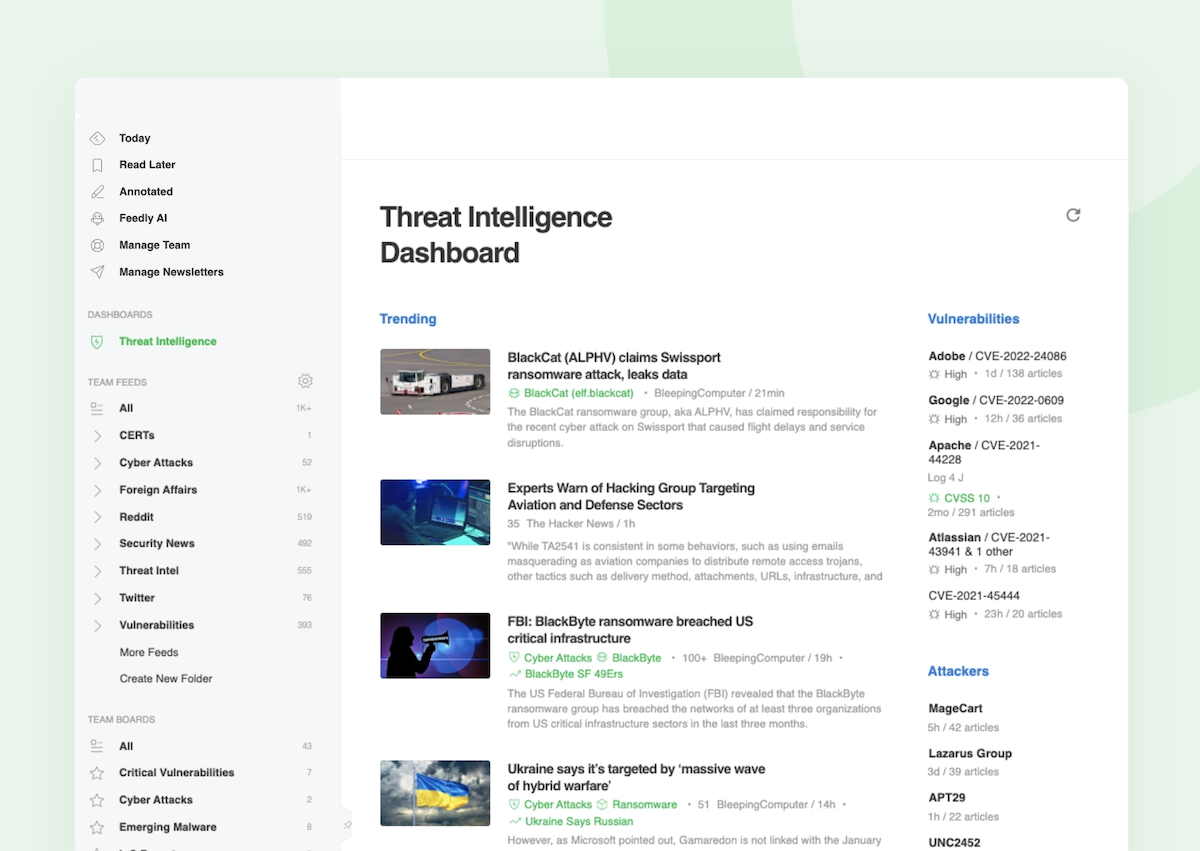
Task: Click the All boards list icon under Team Boards
Action: tap(97, 746)
